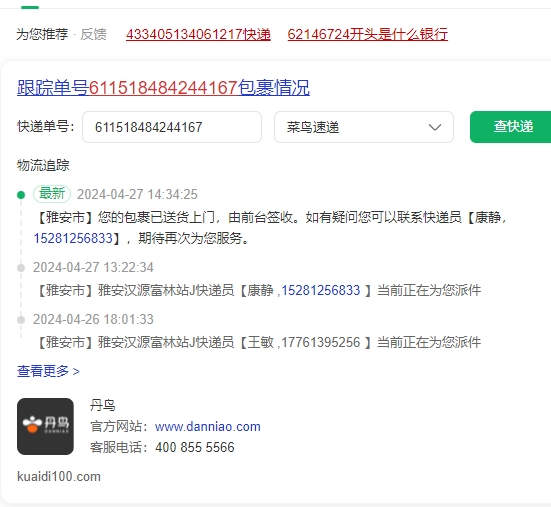The height and width of the screenshot is (507, 551).
Task: Expand courier list via chevron arrow
Action: point(435,127)
